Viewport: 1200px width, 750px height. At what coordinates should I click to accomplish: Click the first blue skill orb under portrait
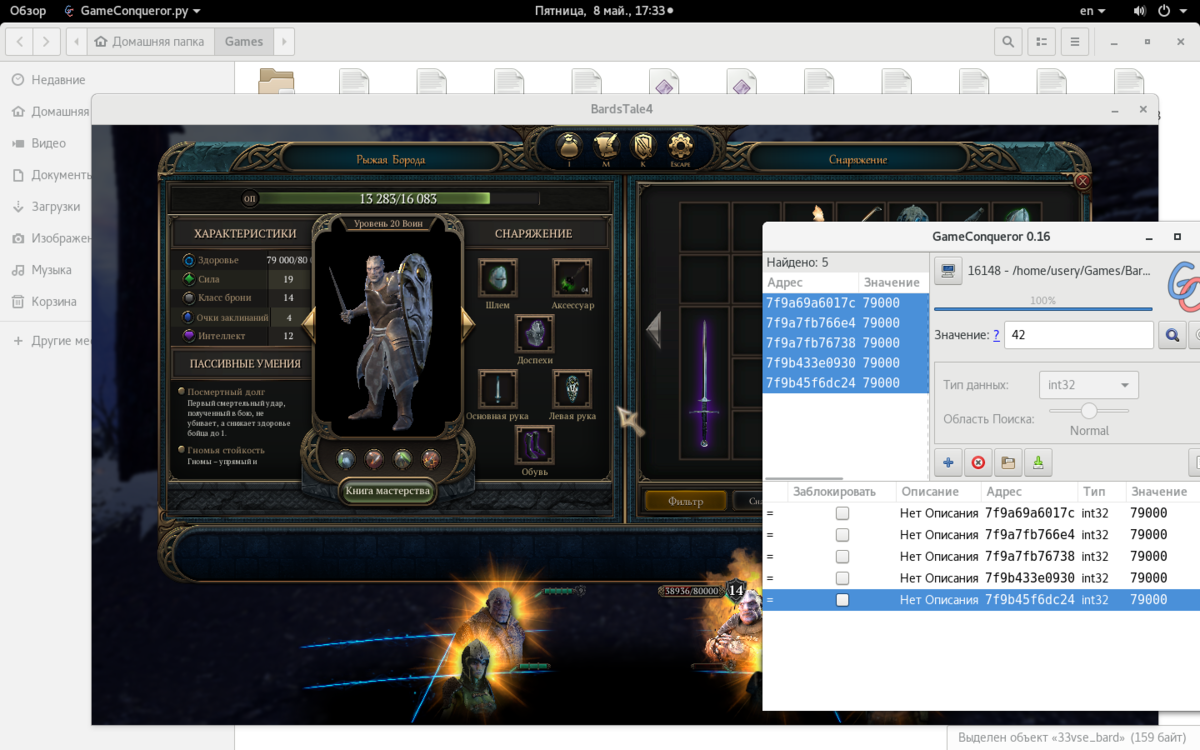coord(346,459)
